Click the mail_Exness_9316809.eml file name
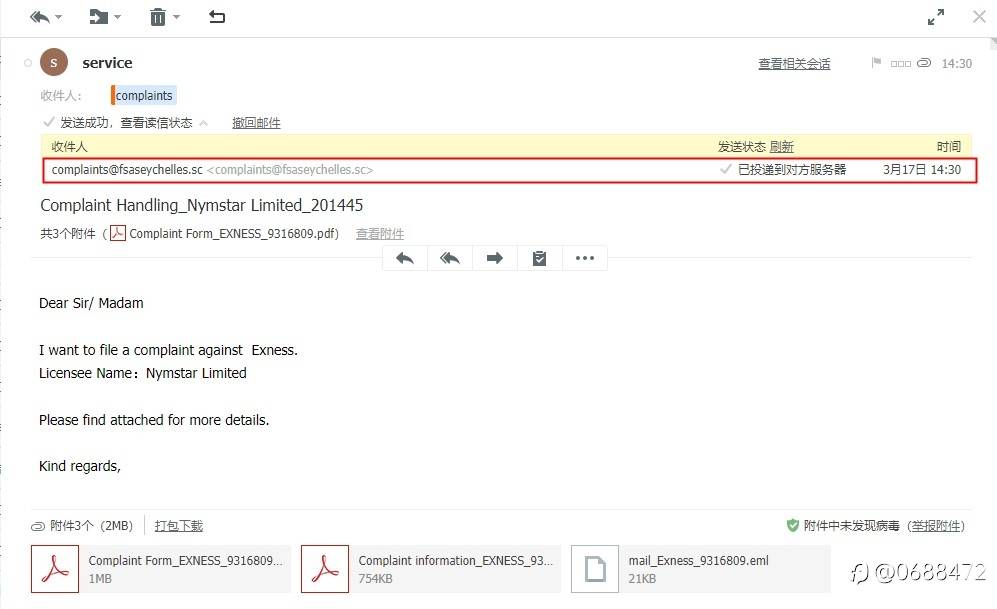 click(699, 561)
